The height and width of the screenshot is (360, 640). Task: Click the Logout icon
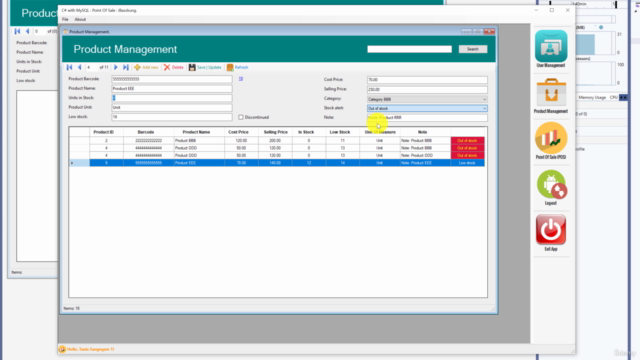click(x=551, y=187)
